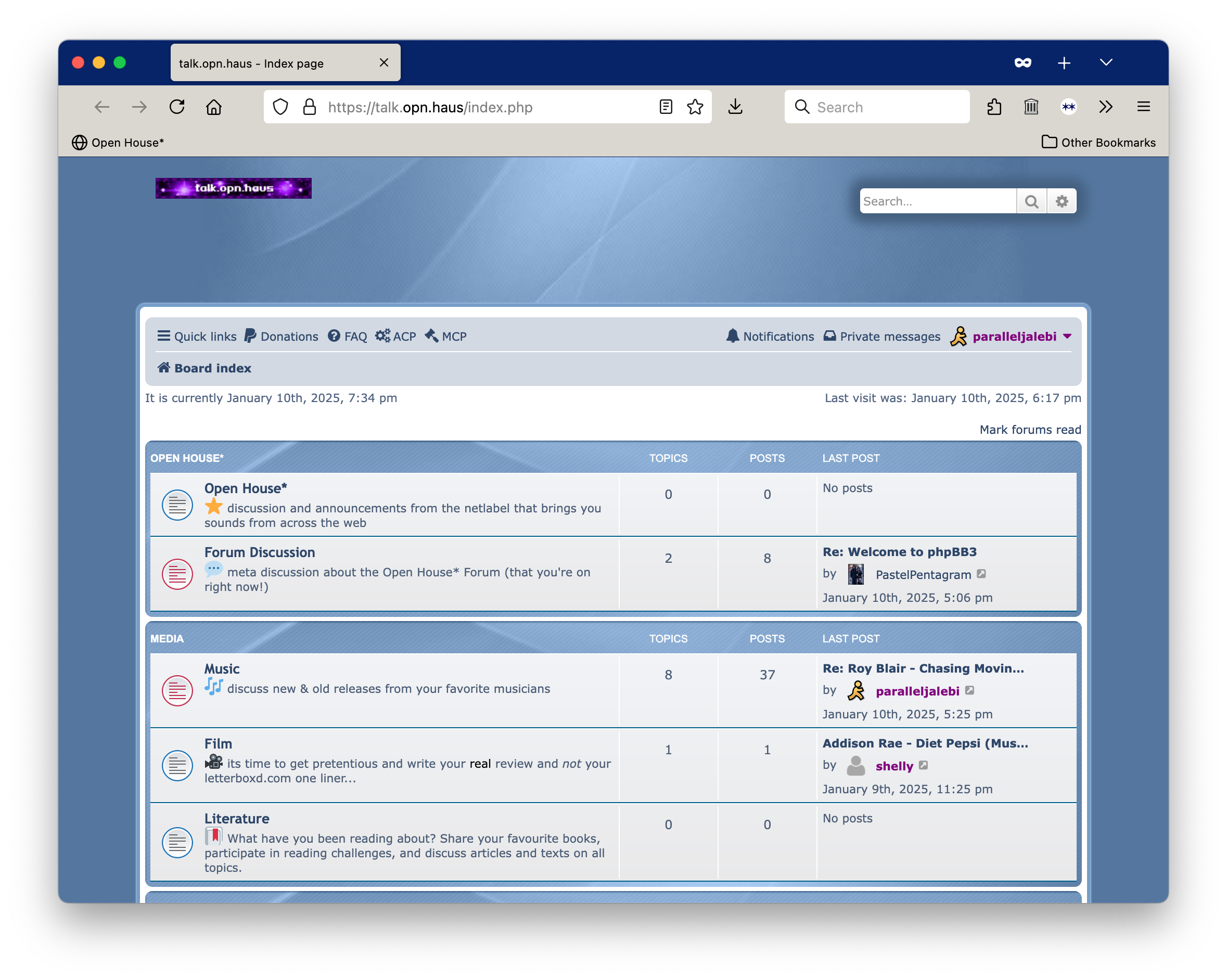Open tracking protection shield icon
The height and width of the screenshot is (980, 1227).
(x=280, y=107)
